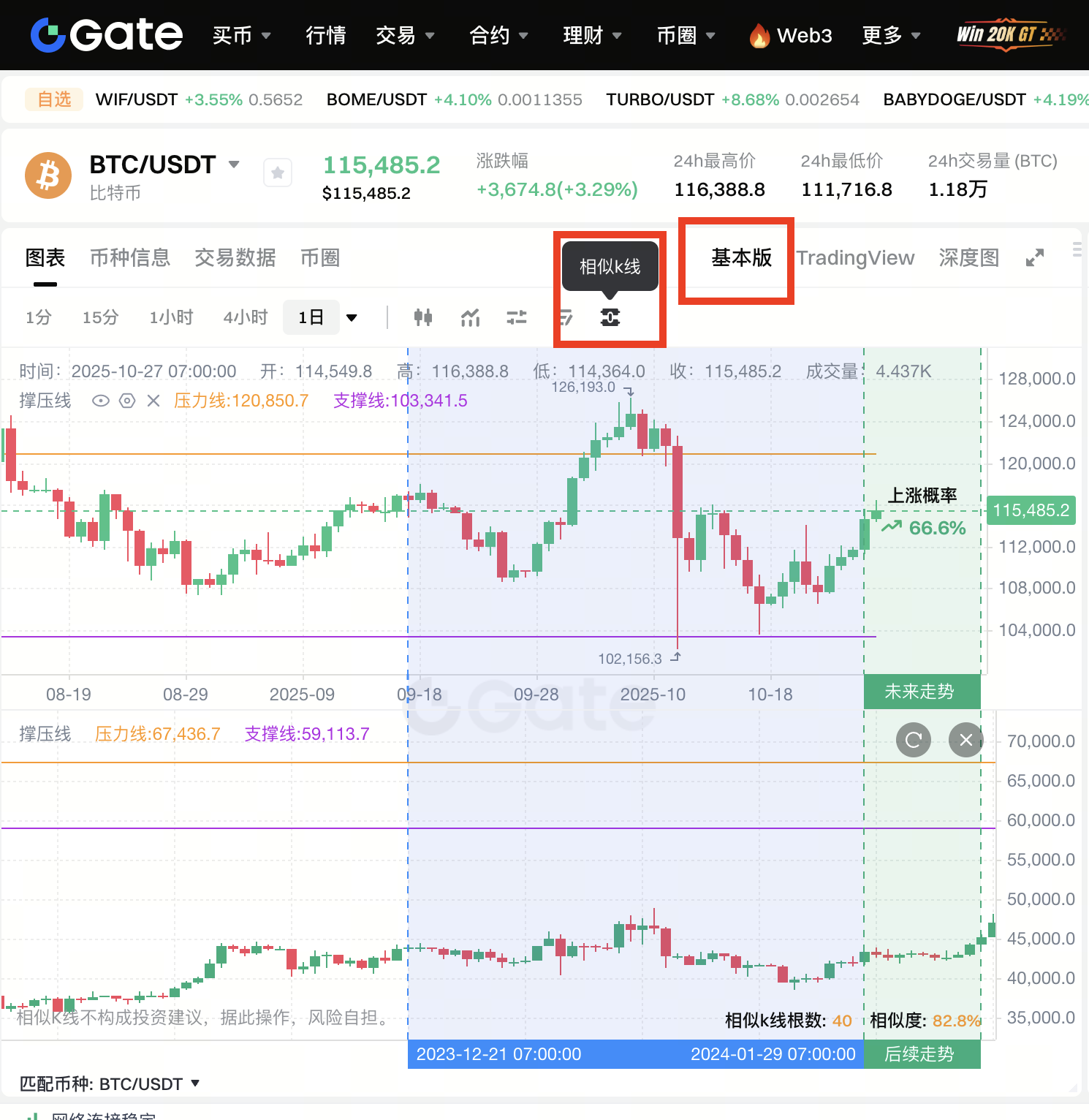This screenshot has height=1120, width=1089.
Task: Add BTC/USDT to favorites star
Action: point(278,173)
